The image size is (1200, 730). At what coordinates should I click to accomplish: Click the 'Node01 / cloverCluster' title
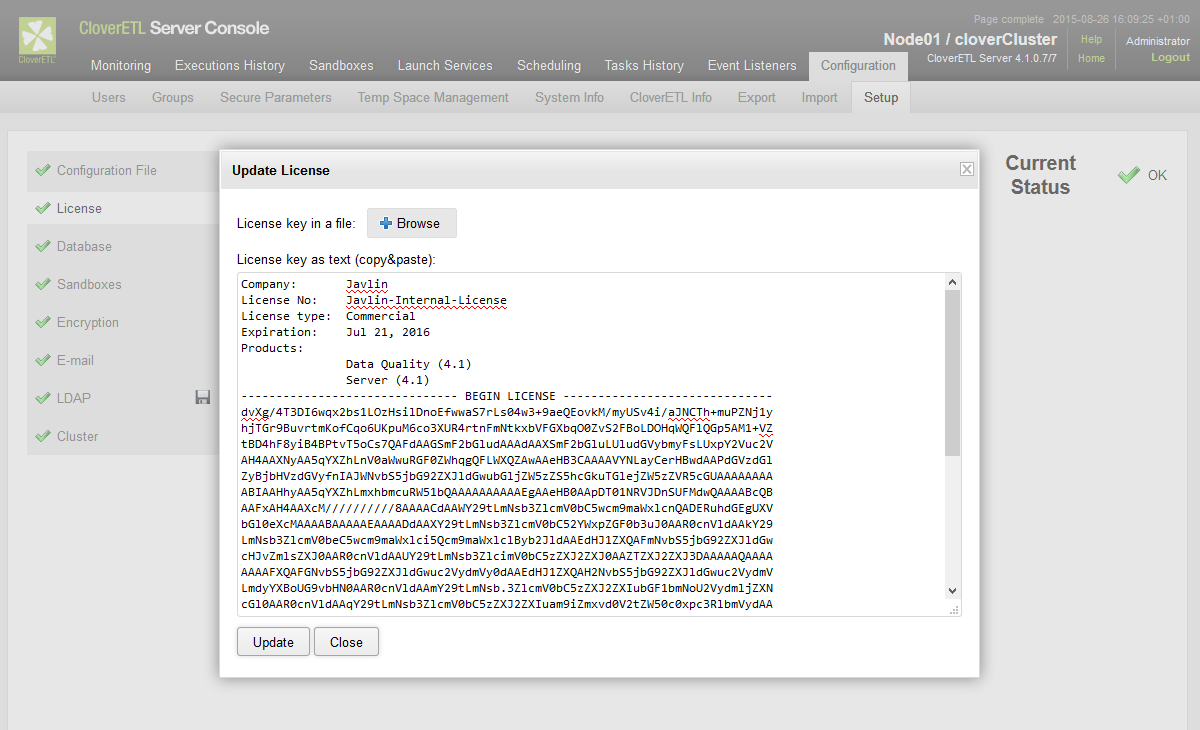[970, 40]
